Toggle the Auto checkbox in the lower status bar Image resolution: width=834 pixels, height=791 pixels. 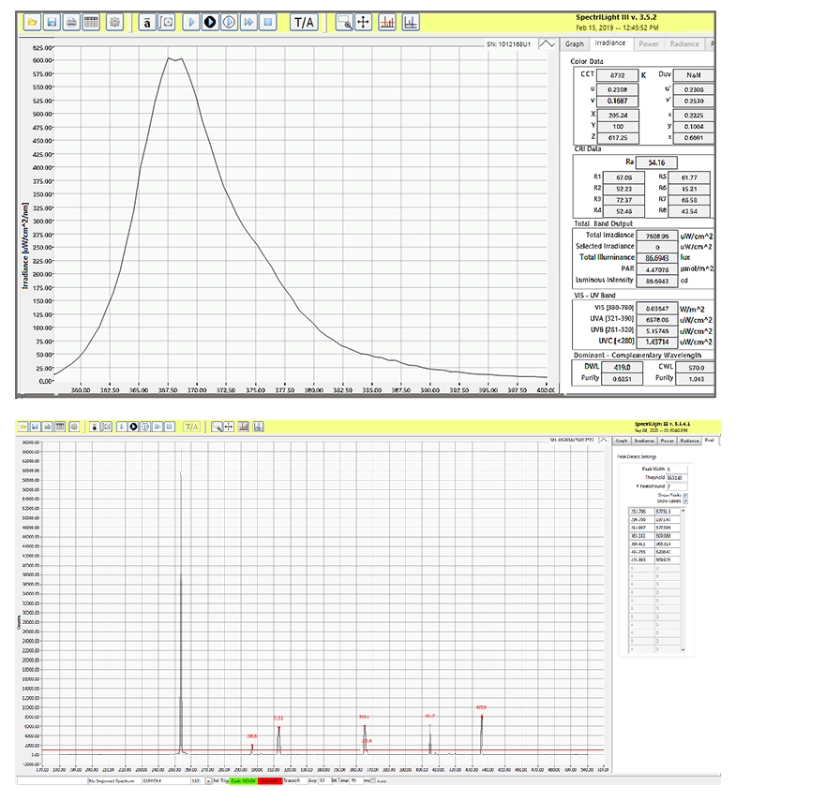pyautogui.click(x=373, y=781)
